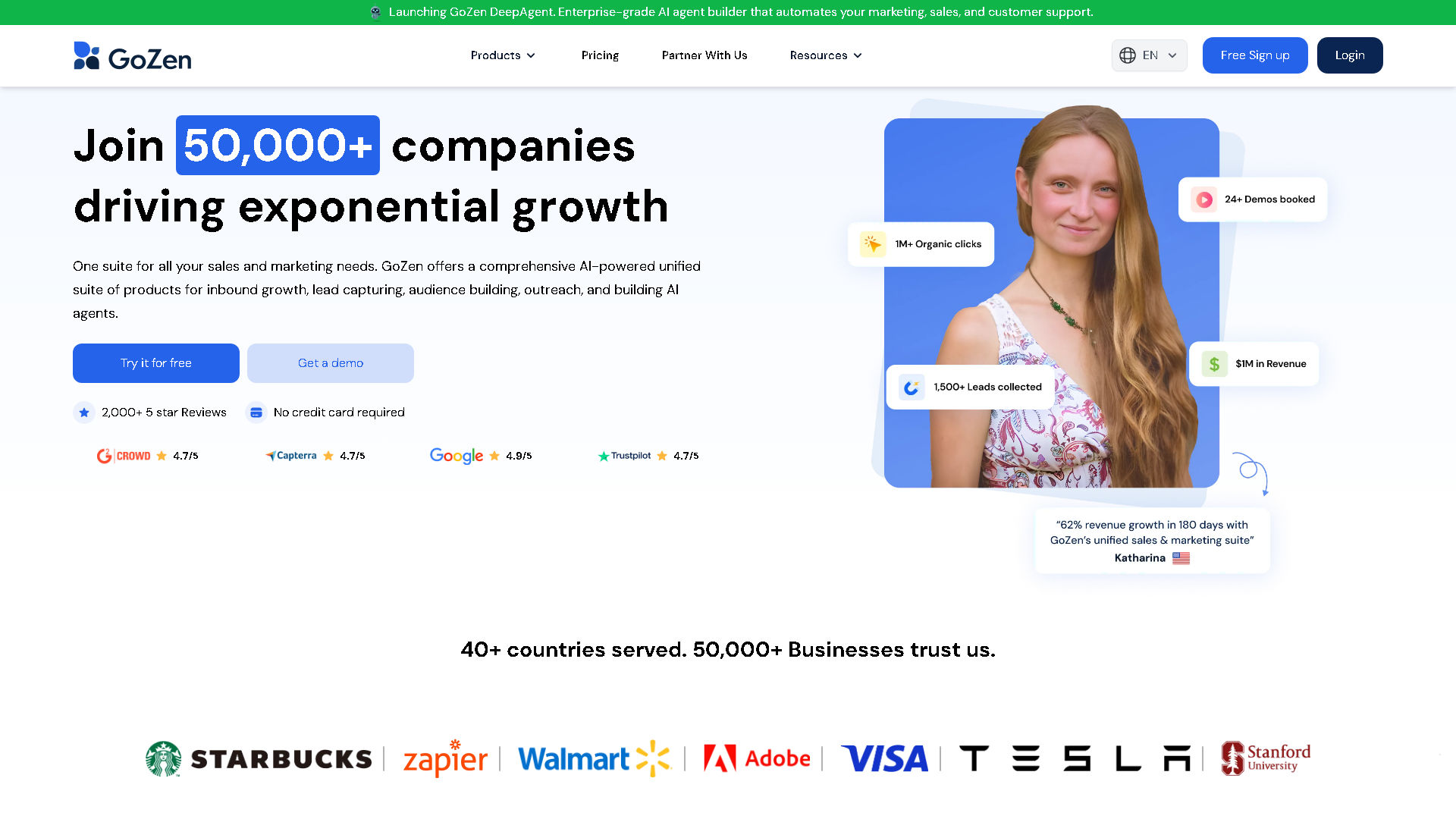The width and height of the screenshot is (1456, 819).
Task: Click the GoZen logo
Action: click(133, 56)
